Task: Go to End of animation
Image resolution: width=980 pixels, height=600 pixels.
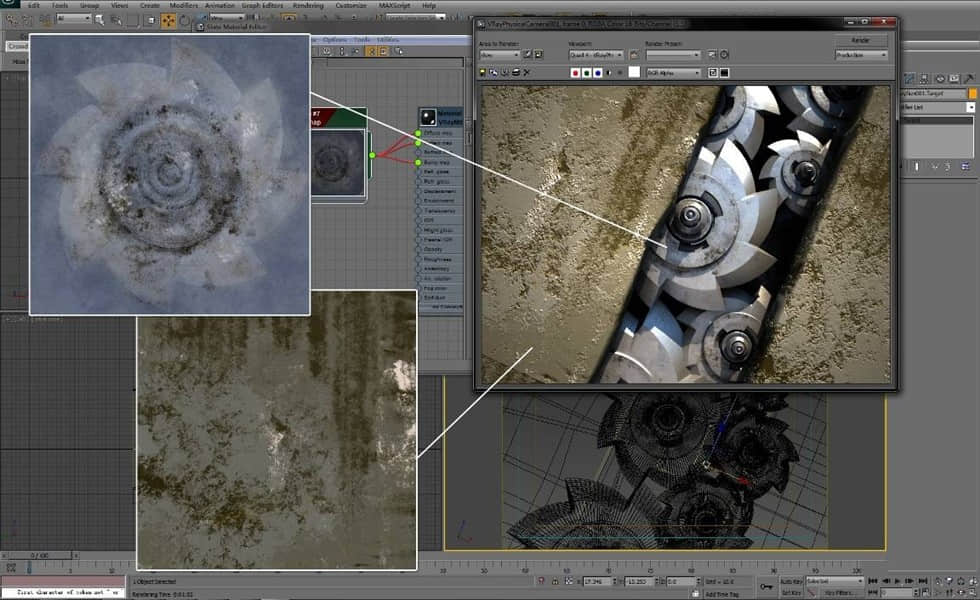Action: 922,581
